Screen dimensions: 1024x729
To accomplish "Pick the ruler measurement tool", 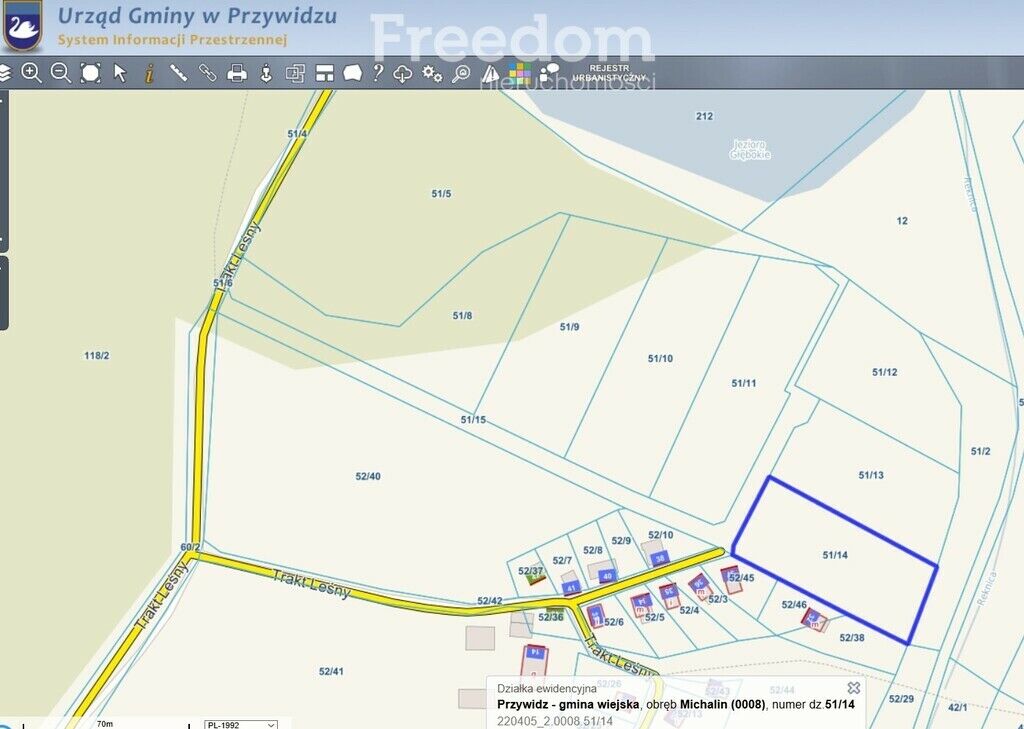I will (178, 73).
